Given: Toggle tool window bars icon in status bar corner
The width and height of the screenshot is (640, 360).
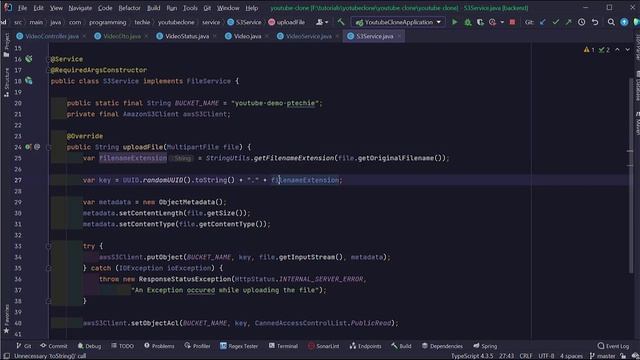Looking at the screenshot, I should coord(7,356).
